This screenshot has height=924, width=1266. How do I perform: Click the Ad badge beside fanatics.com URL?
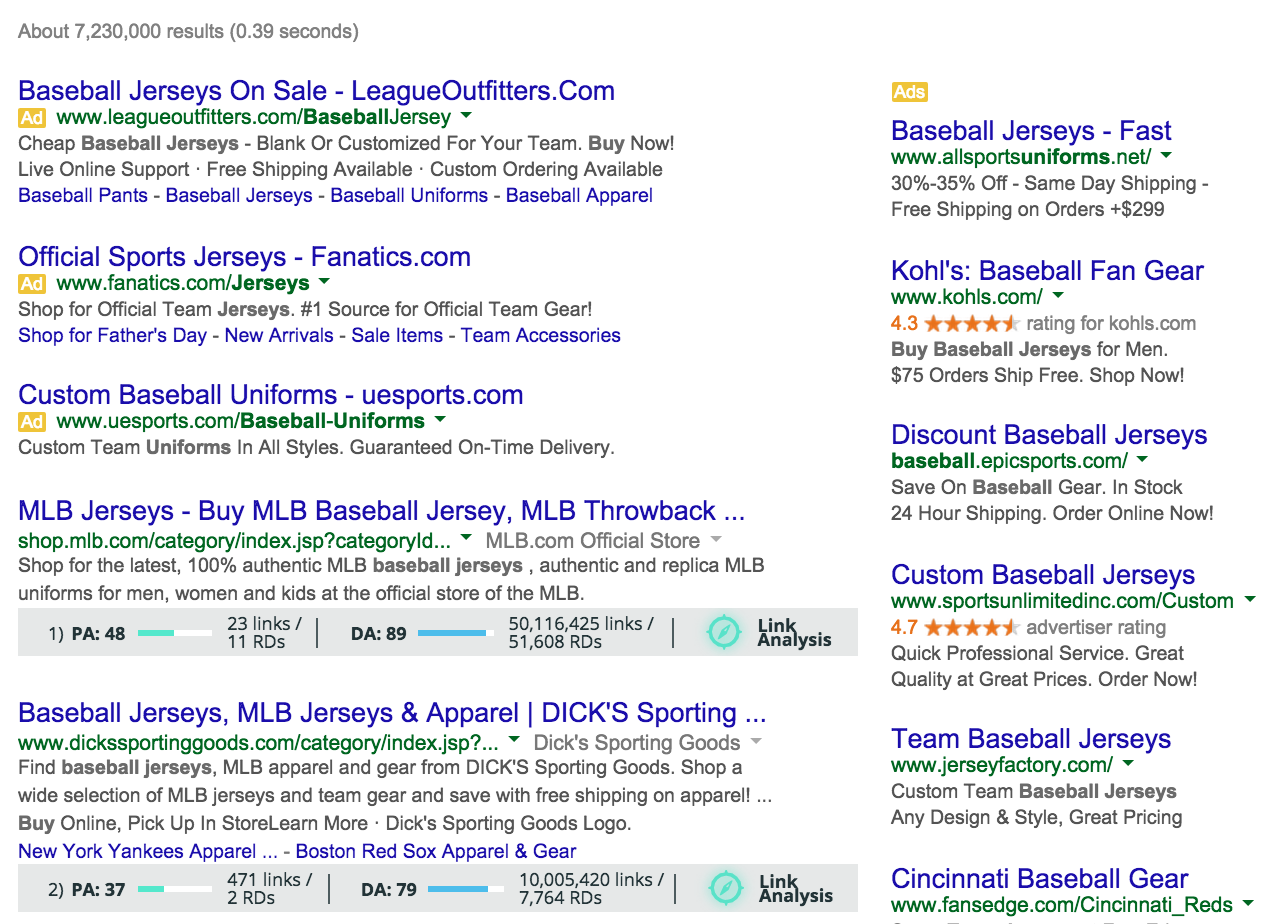32,284
